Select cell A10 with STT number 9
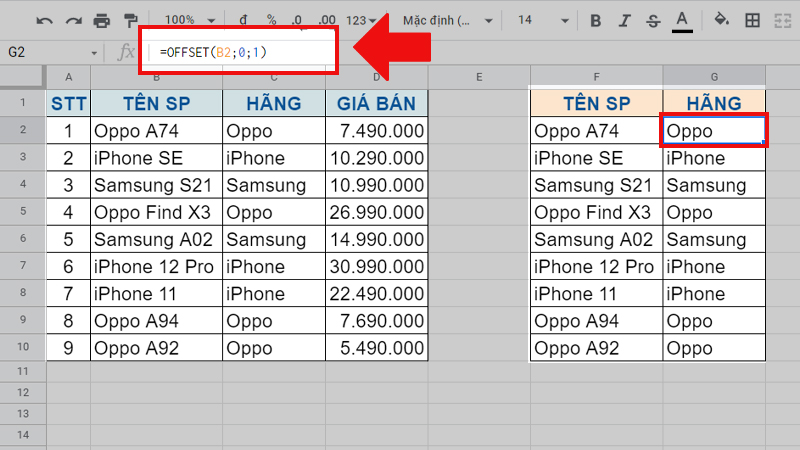Viewport: 800px width, 450px height. (x=68, y=347)
